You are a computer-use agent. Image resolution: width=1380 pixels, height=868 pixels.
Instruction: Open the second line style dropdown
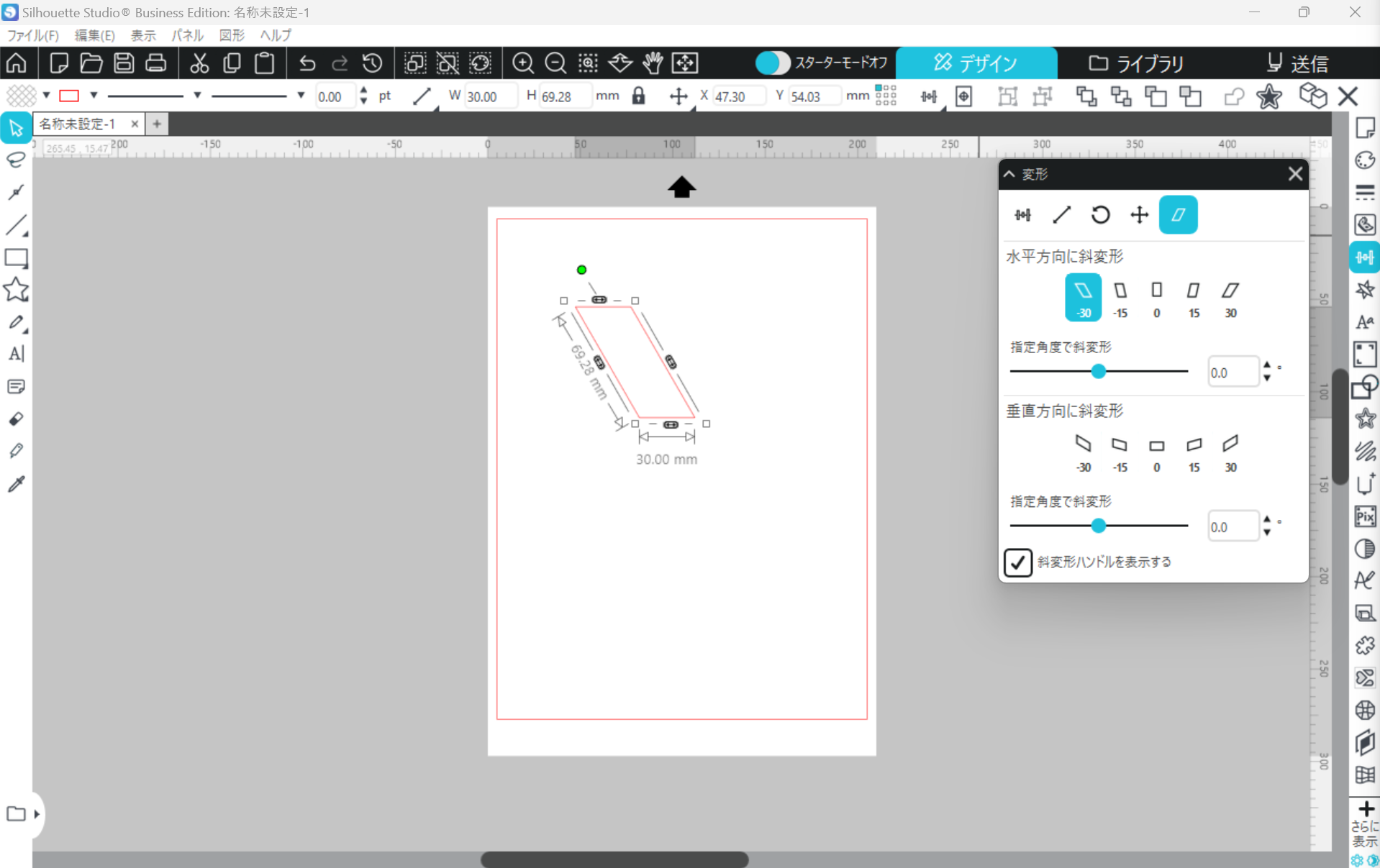301,96
